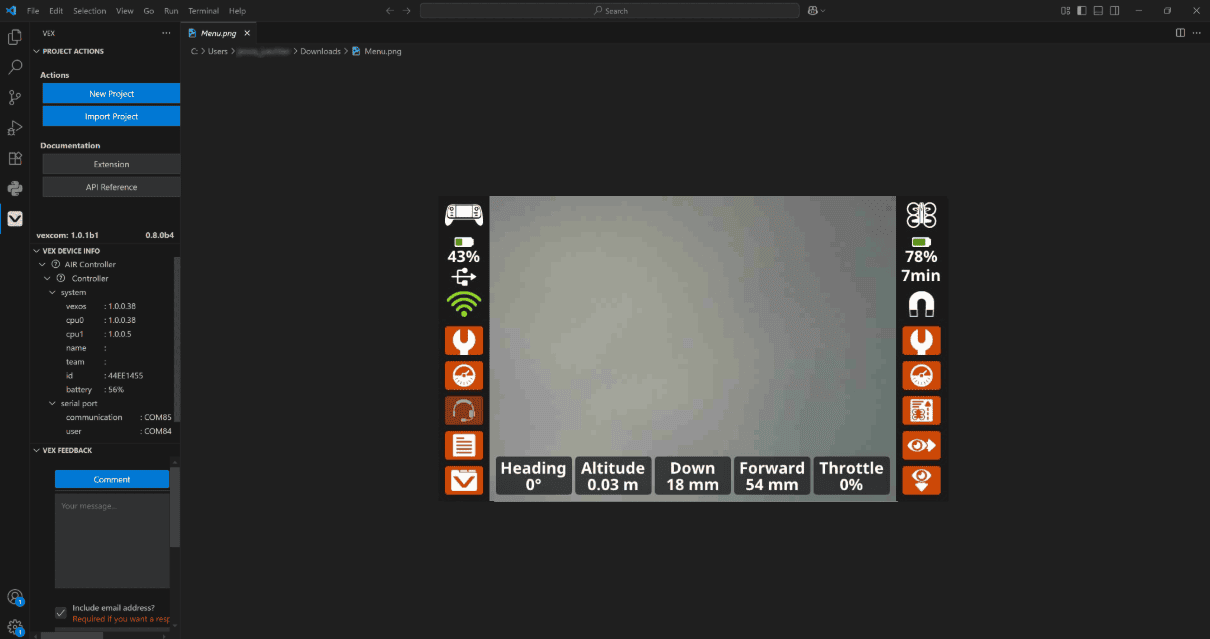1210x639 pixels.
Task: Enable the headset audio toggle
Action: [x=464, y=410]
